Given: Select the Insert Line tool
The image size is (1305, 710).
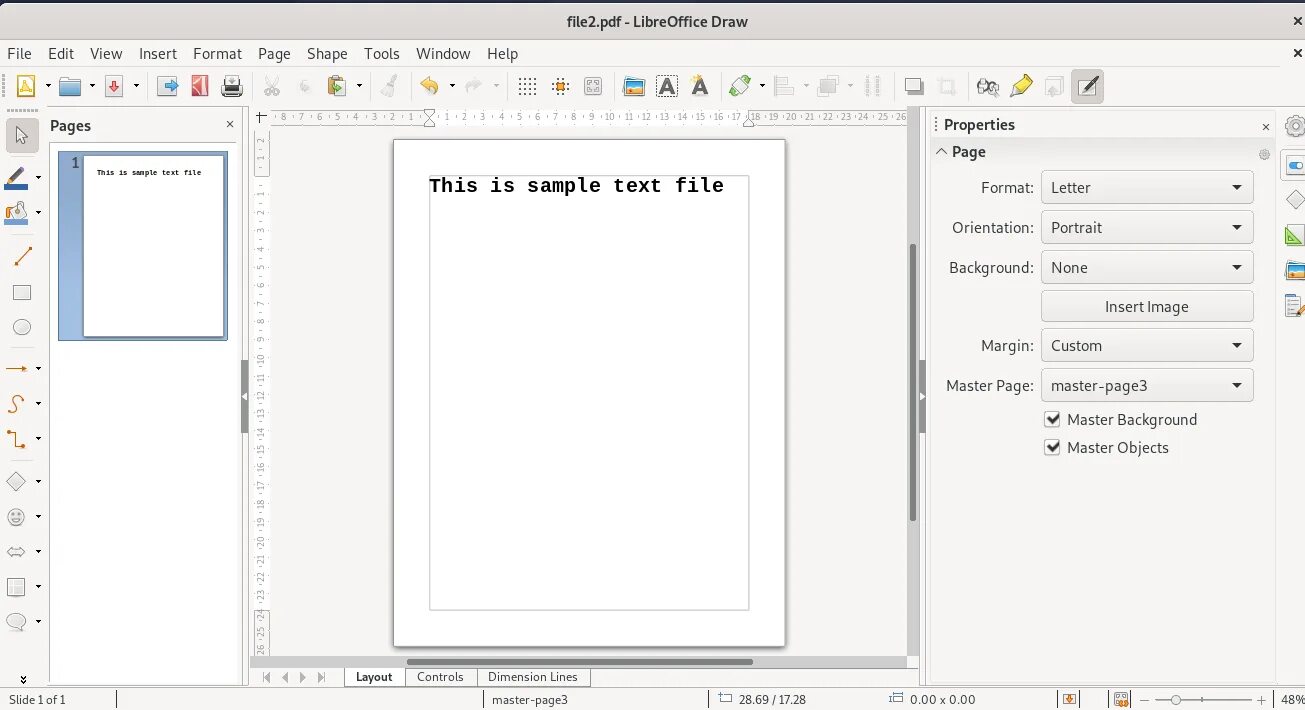Looking at the screenshot, I should tap(22, 257).
